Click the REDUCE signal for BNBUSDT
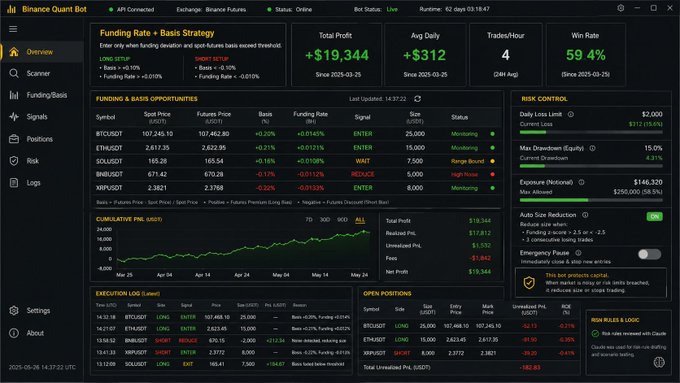680x383 pixels. 363,174
